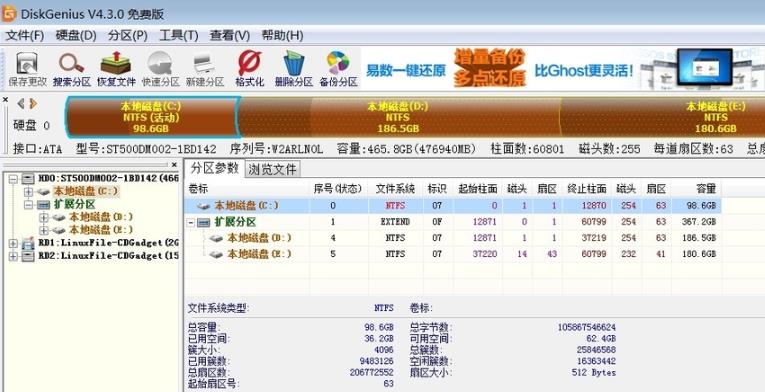Click drive icon of 本地磁盘(D:) table row
The width and height of the screenshot is (765, 392).
click(x=217, y=239)
